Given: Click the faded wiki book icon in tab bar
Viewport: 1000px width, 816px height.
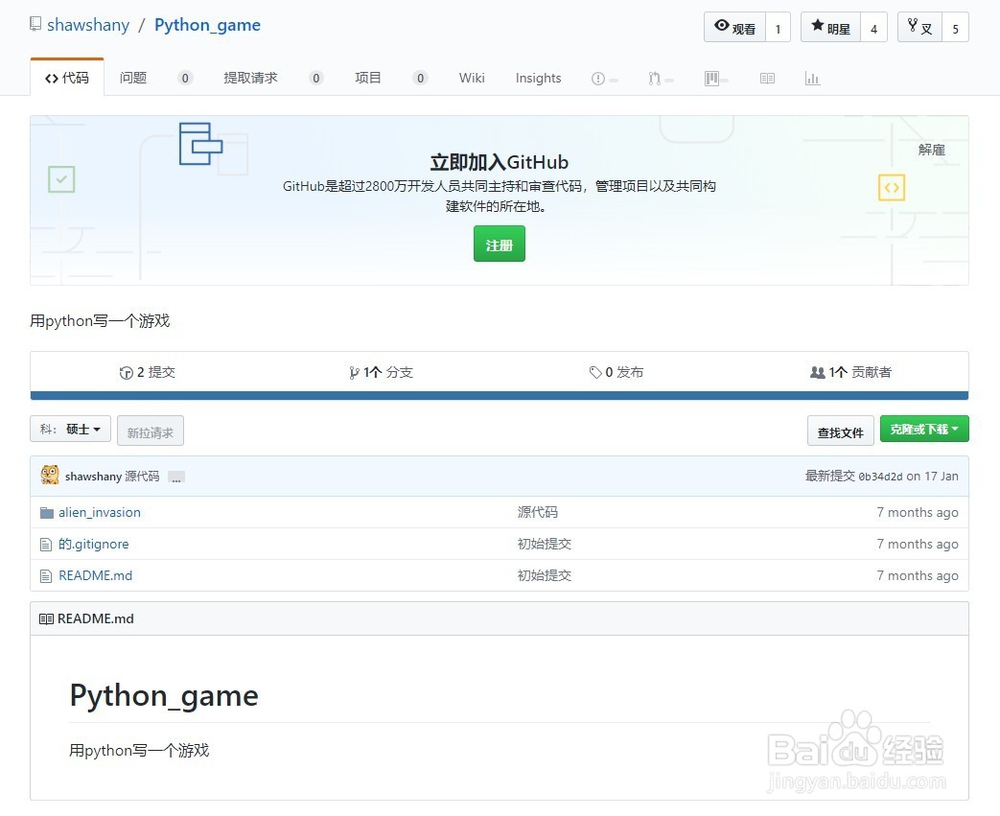Looking at the screenshot, I should click(x=767, y=78).
